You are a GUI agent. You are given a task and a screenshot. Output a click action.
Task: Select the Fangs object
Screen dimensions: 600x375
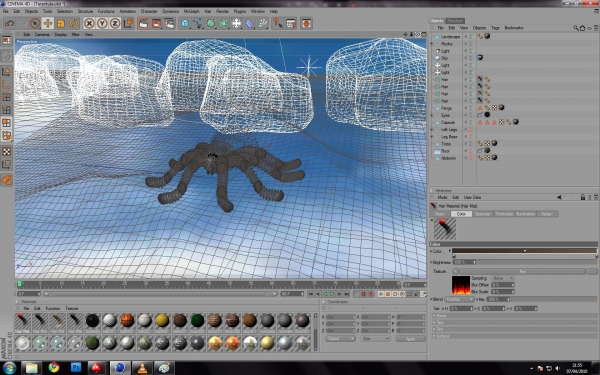pos(446,108)
